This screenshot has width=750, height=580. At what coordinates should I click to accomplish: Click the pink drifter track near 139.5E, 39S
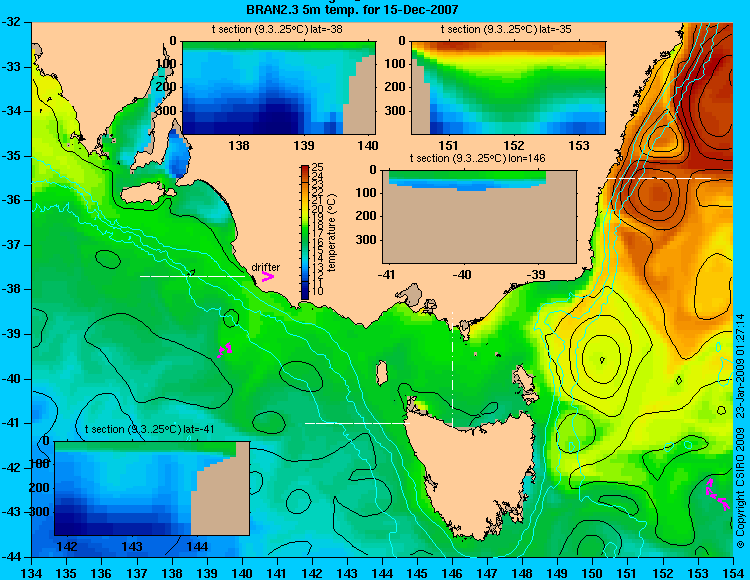coord(225,350)
